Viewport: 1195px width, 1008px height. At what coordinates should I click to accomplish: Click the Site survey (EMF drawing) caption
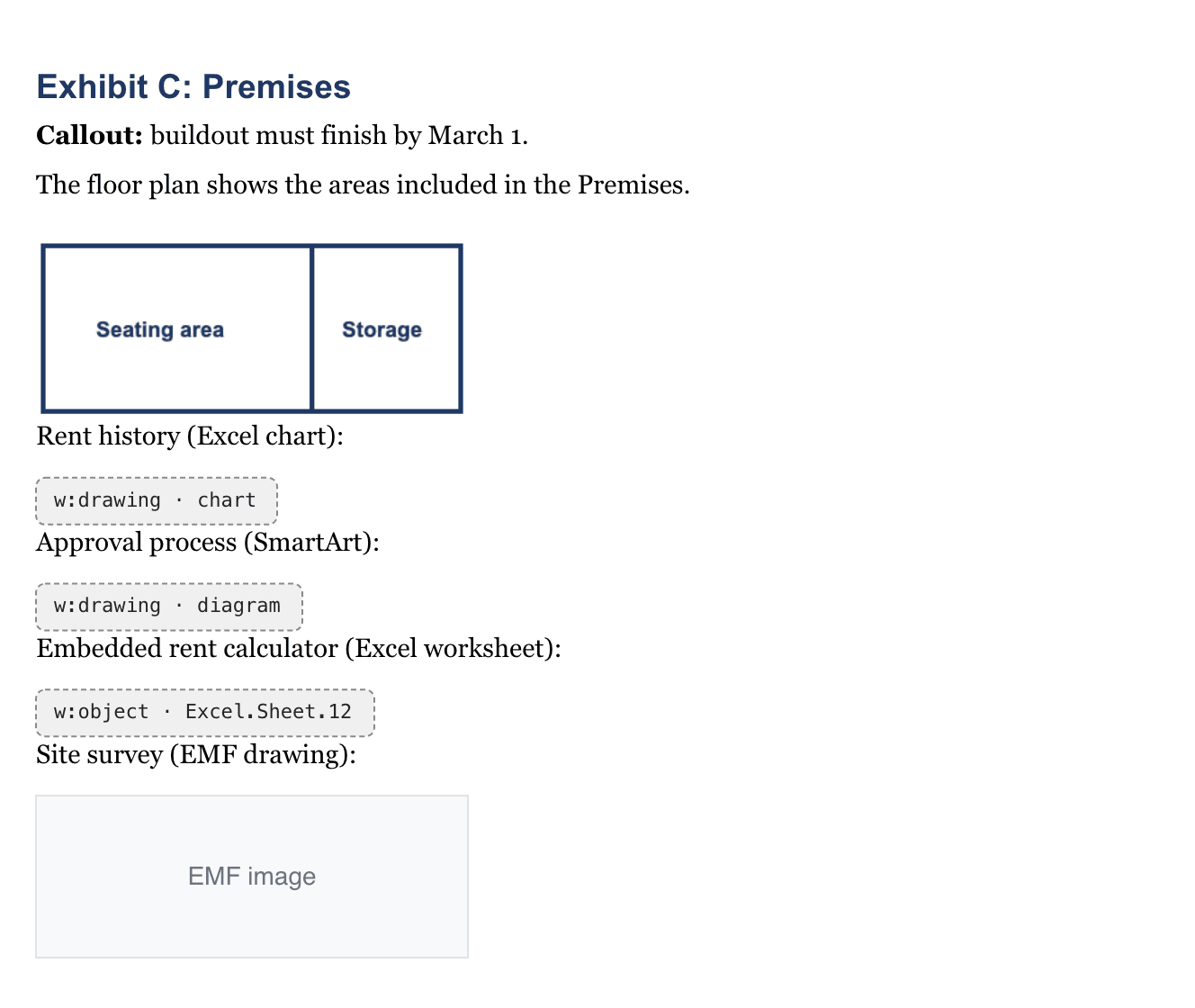(x=196, y=755)
